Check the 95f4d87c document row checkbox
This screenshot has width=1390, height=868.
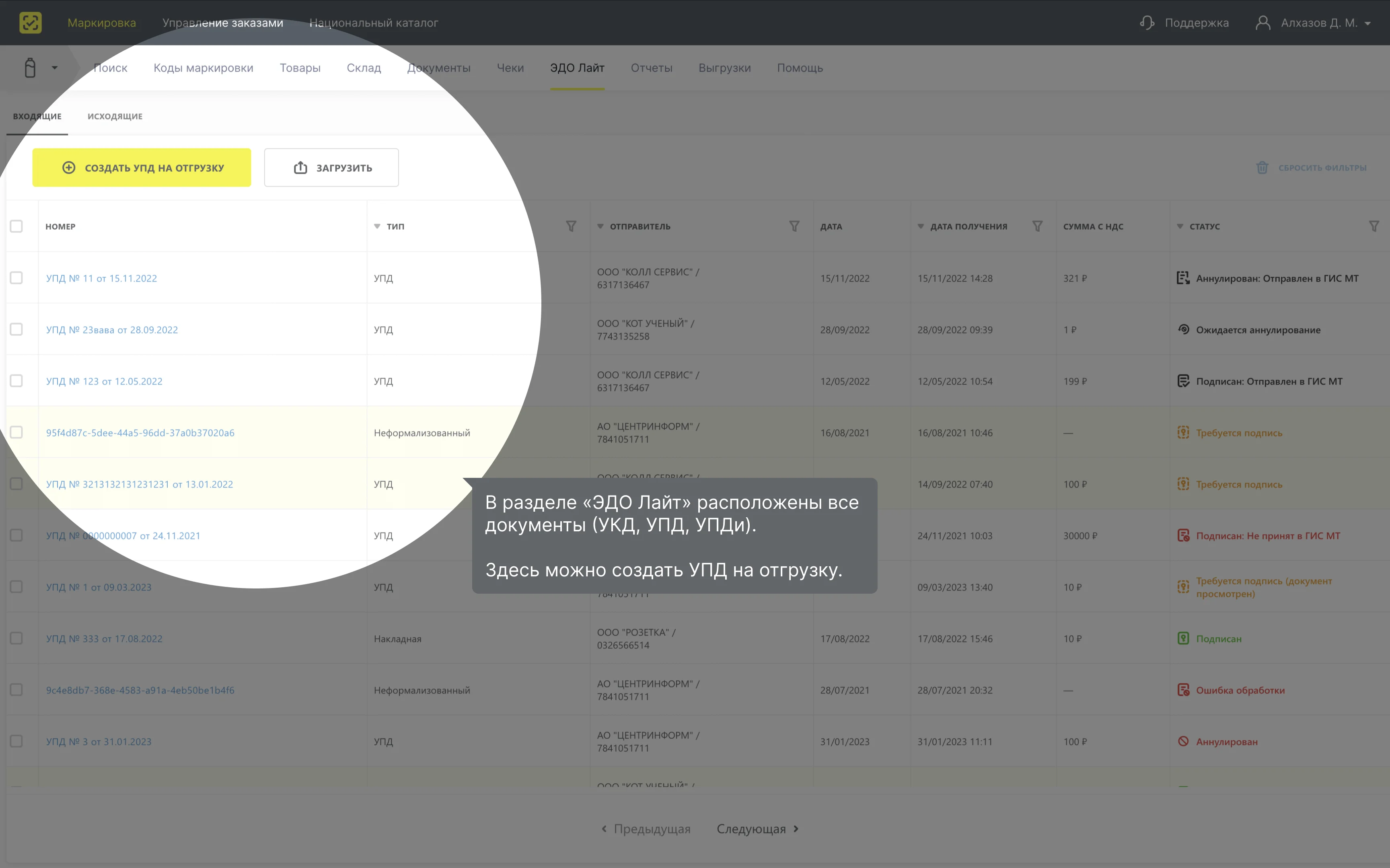16,432
